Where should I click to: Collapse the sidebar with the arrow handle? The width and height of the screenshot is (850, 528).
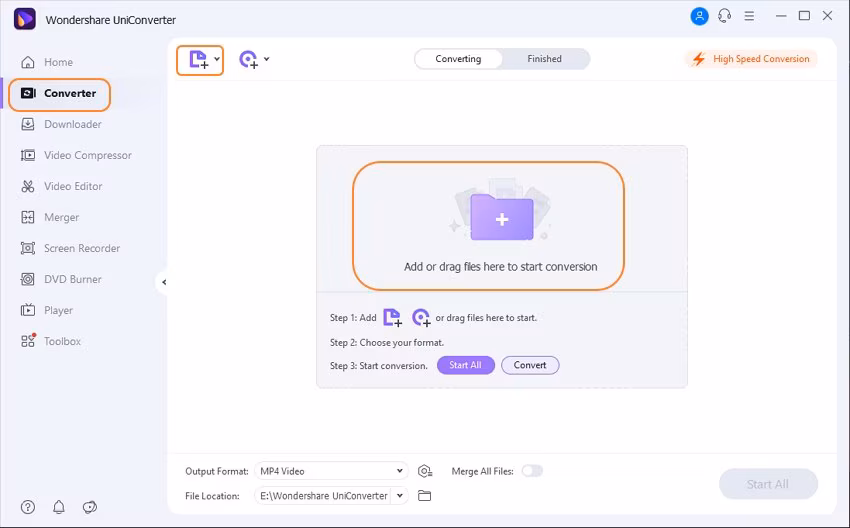click(163, 282)
